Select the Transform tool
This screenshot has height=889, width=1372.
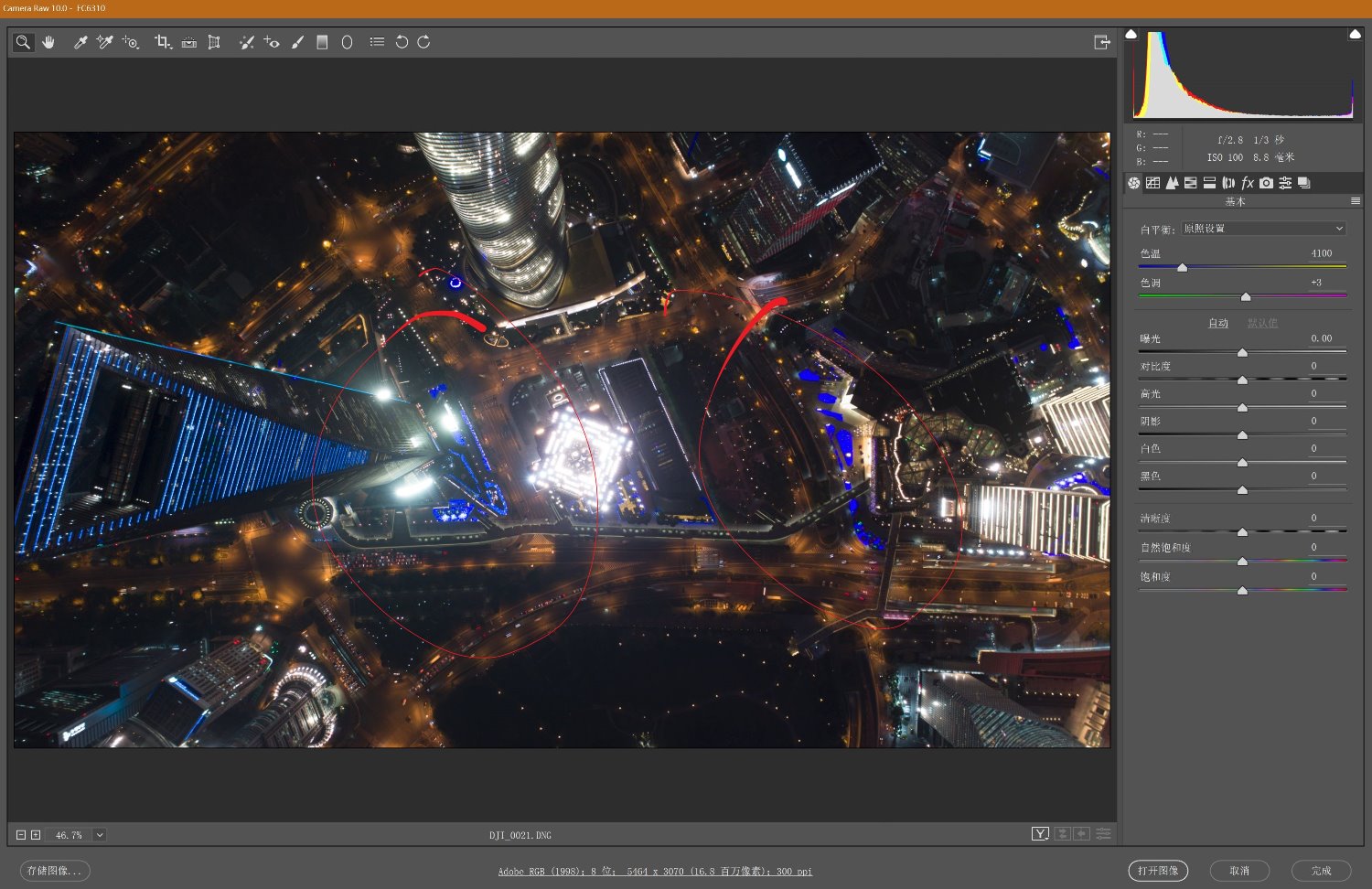214,42
